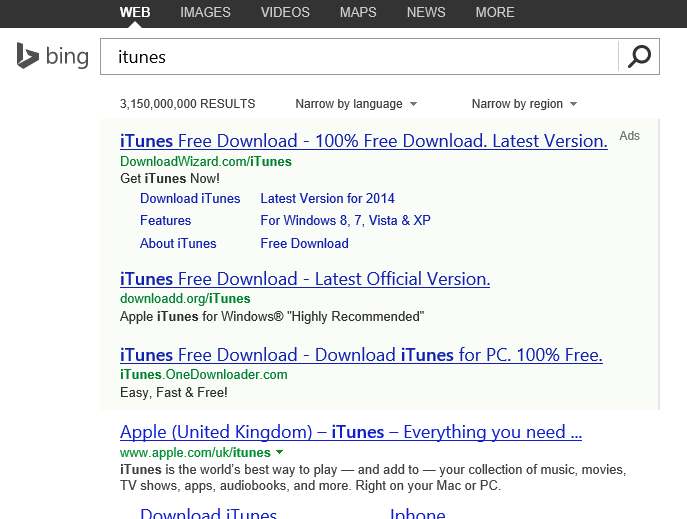Screen dimensions: 687x519
Task: Click the magnifying glass search button
Action: (x=639, y=56)
